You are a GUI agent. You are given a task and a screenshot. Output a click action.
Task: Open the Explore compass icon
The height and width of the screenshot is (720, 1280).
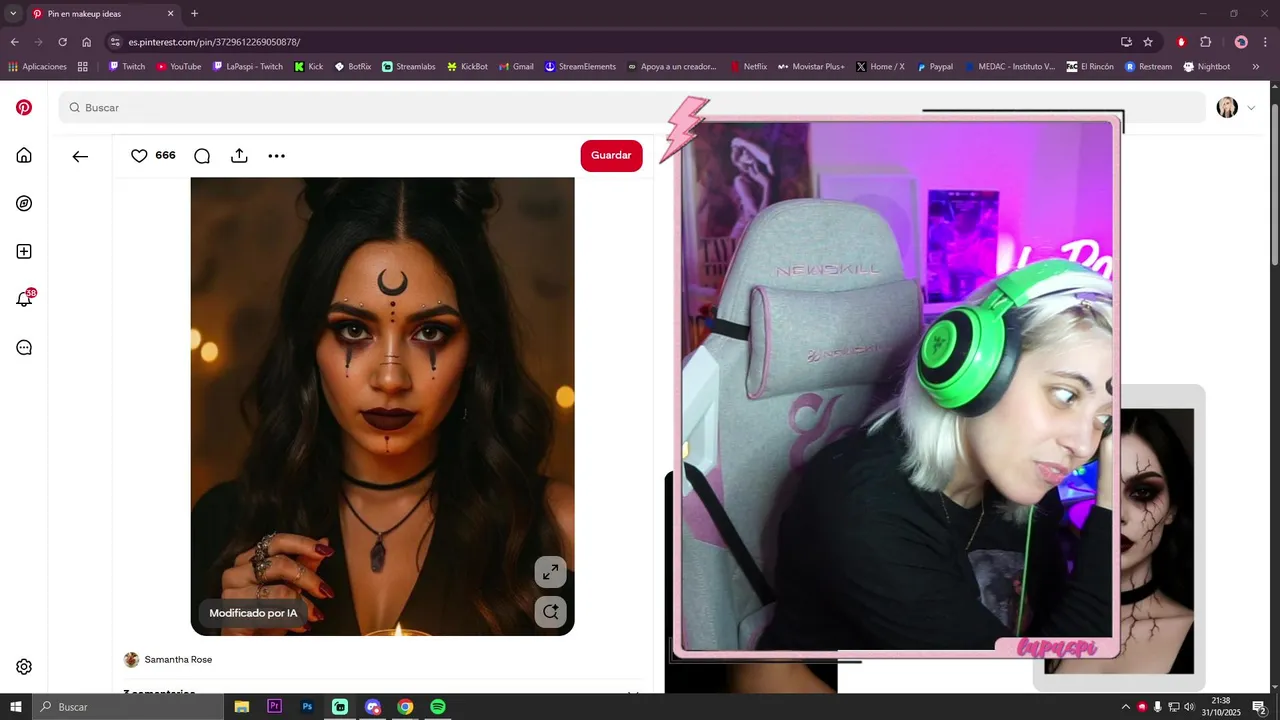[24, 203]
